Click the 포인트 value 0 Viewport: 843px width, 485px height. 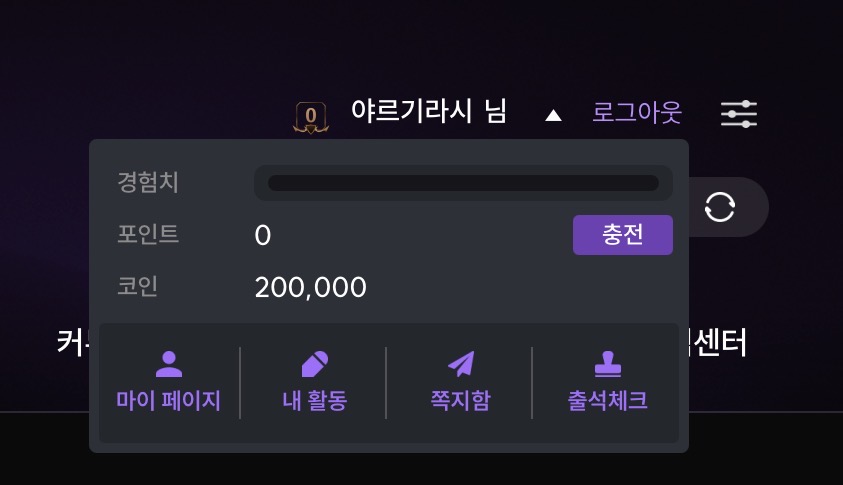click(x=263, y=236)
